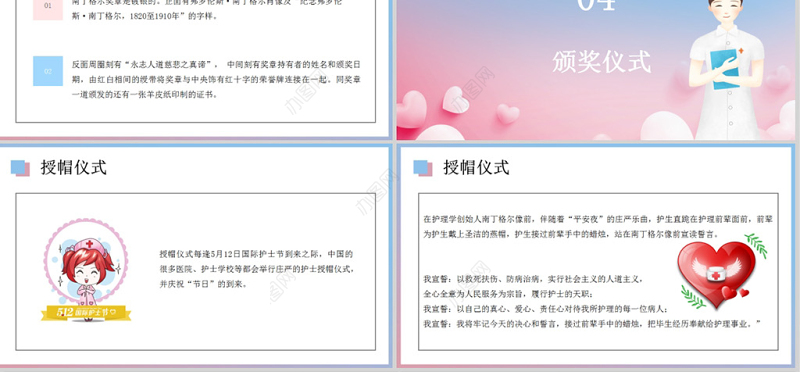Screen dimensions: 800x372
Task: Click the line 全心全意为人民服务为宗旨
Action: tap(508, 294)
